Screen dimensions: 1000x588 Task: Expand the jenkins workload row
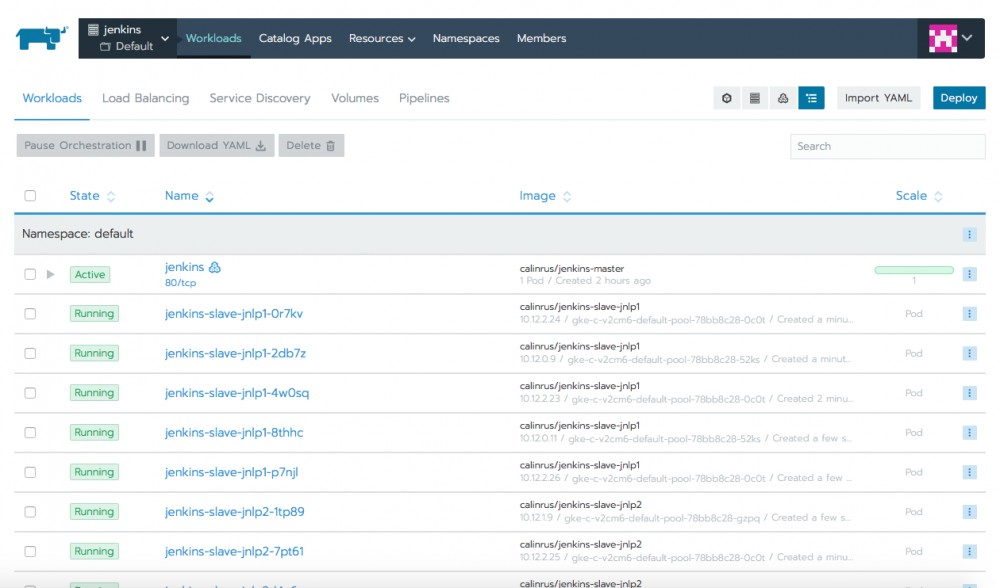click(51, 273)
